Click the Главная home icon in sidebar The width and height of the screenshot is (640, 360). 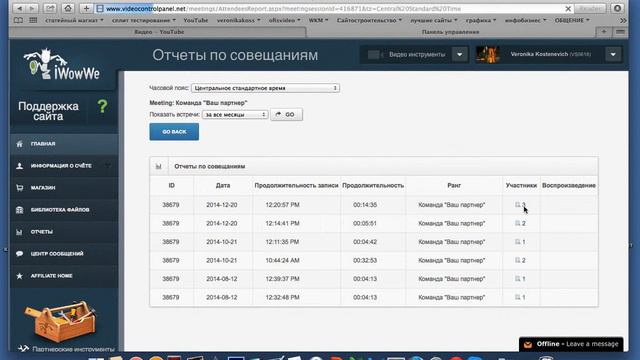(19, 144)
